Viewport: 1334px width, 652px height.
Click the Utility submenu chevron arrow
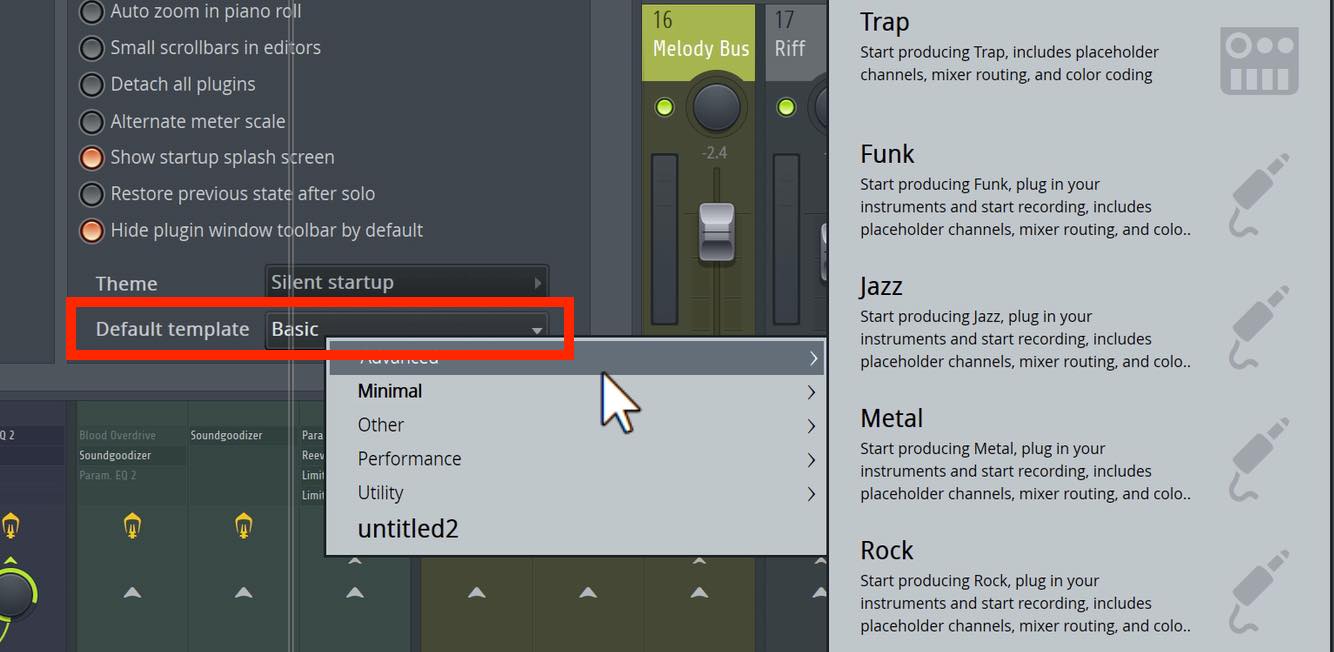coord(811,494)
